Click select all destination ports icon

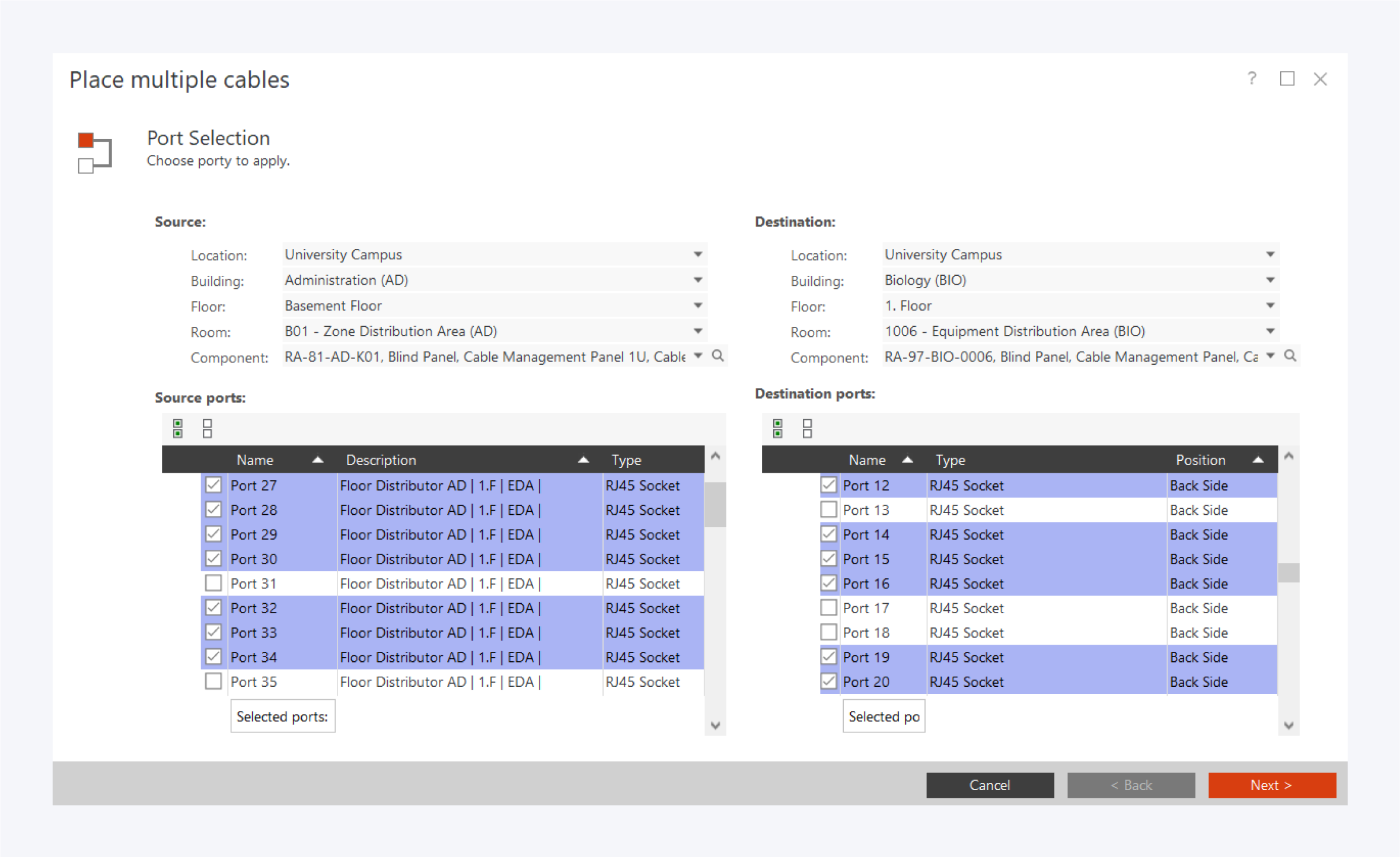tap(777, 428)
